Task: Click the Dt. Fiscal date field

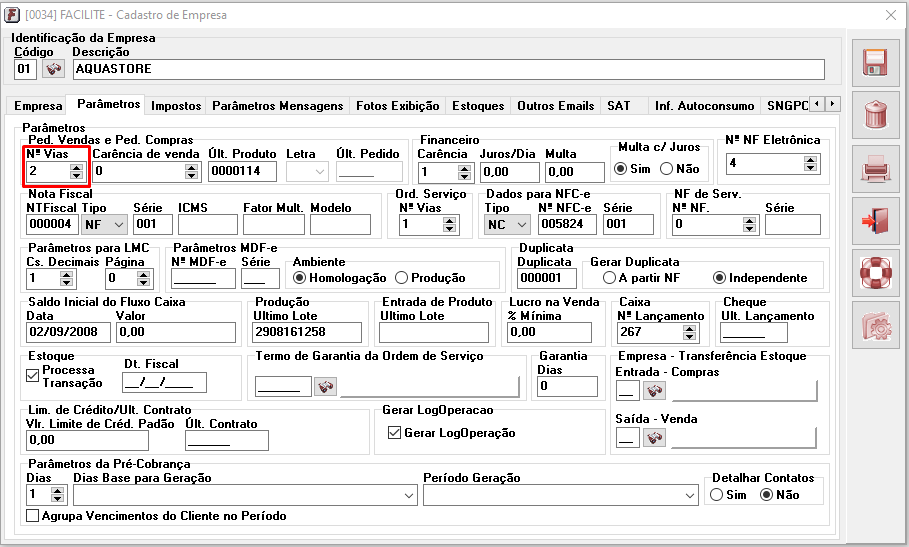Action: (164, 382)
